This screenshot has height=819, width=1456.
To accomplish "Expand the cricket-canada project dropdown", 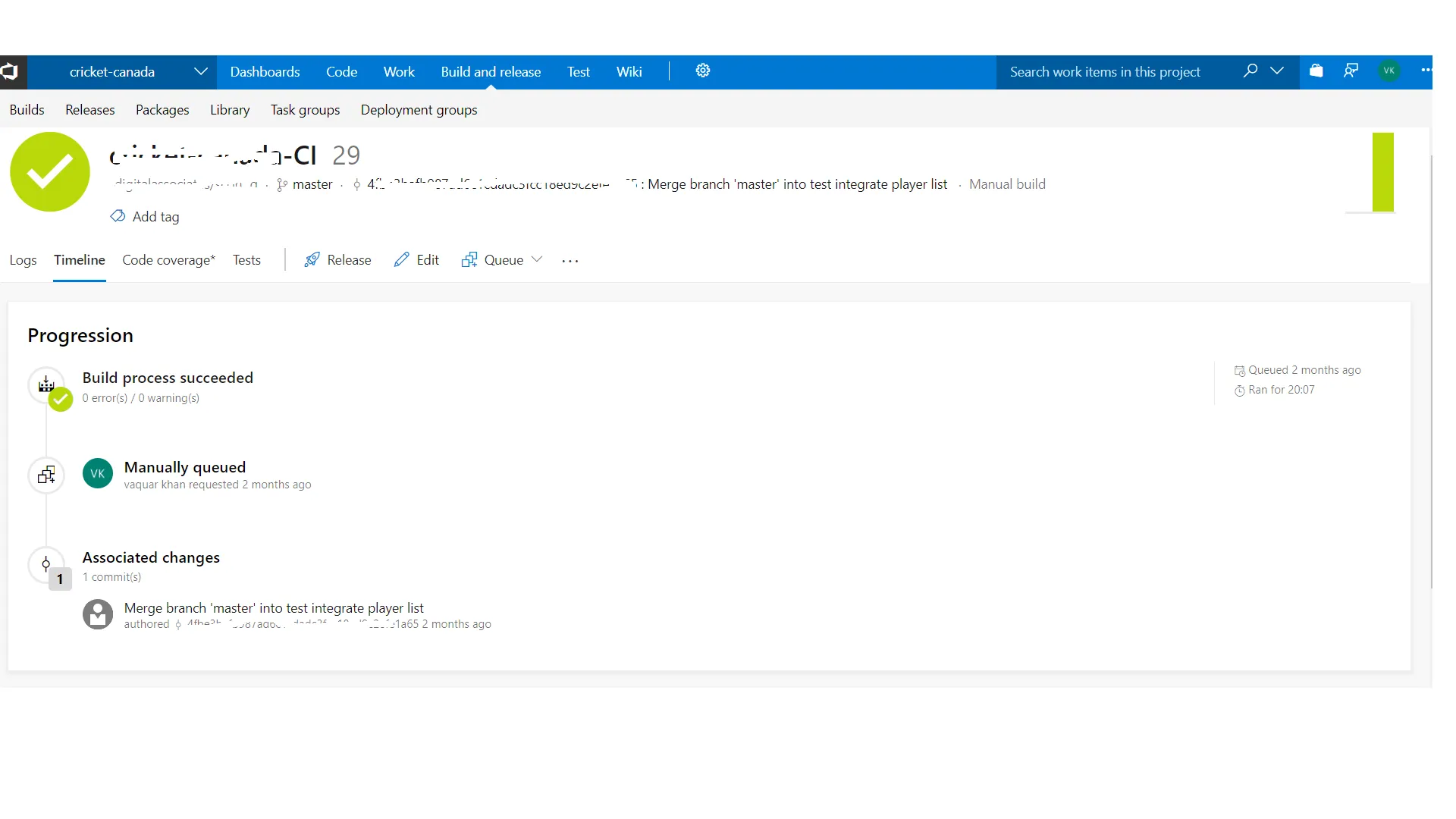I will [x=200, y=72].
